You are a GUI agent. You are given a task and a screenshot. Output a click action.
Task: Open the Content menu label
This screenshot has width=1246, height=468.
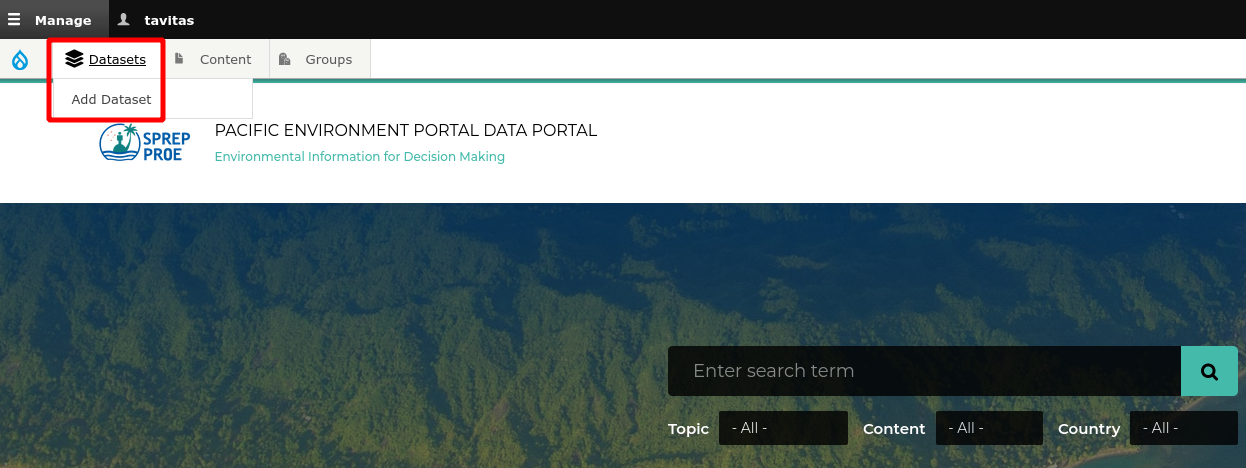[x=225, y=60]
